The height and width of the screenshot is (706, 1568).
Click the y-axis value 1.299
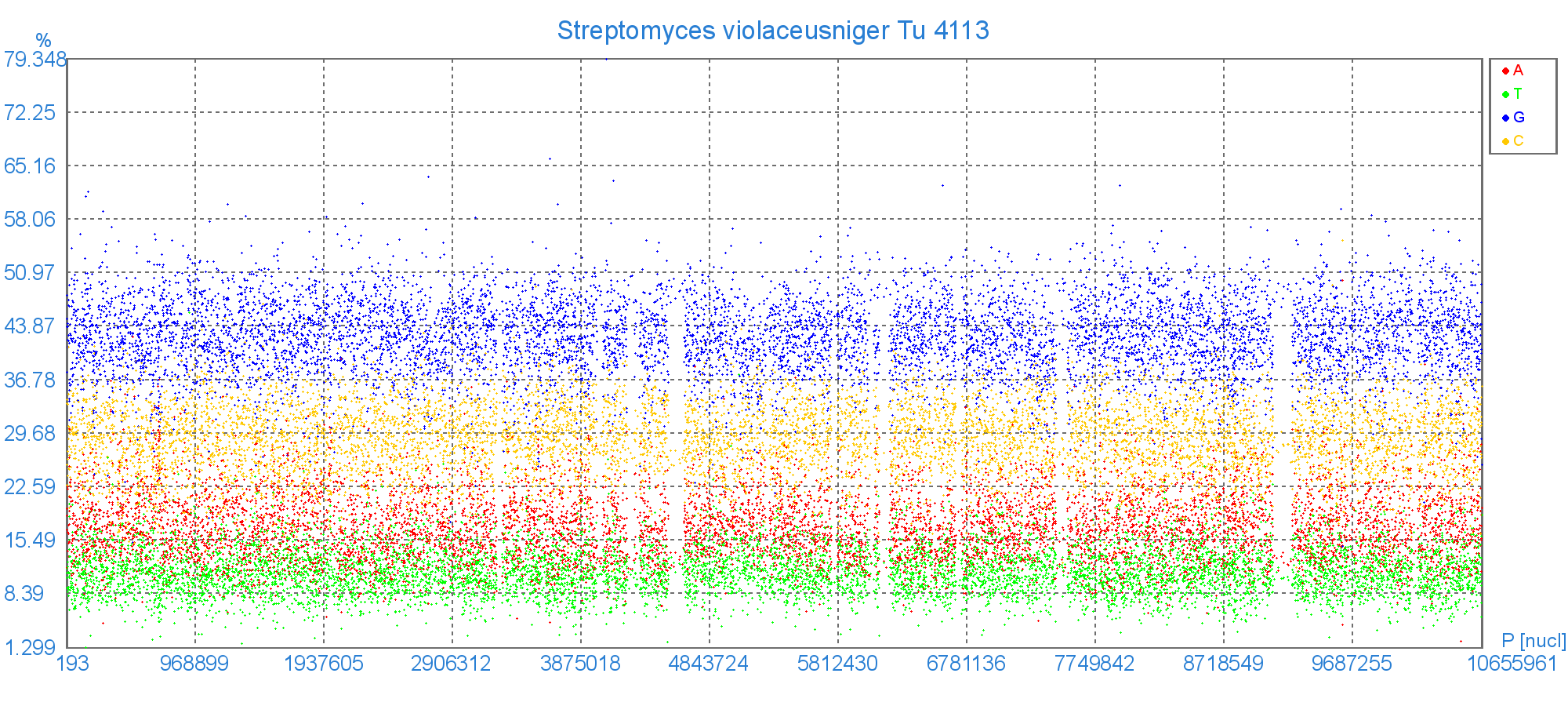pyautogui.click(x=31, y=648)
